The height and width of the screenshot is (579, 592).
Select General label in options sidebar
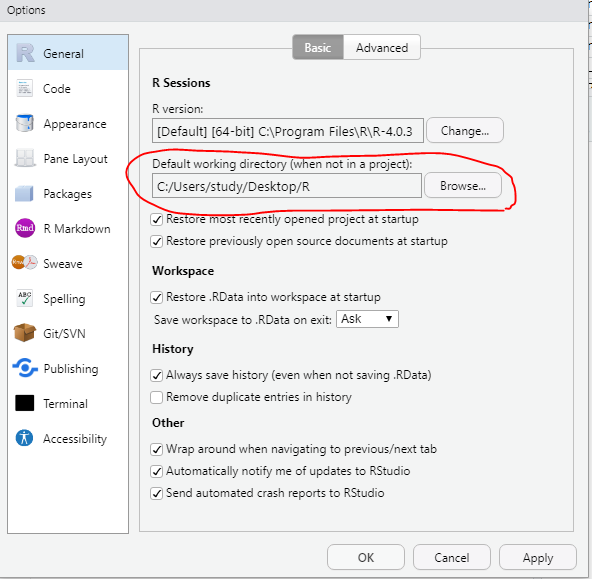coord(63,54)
